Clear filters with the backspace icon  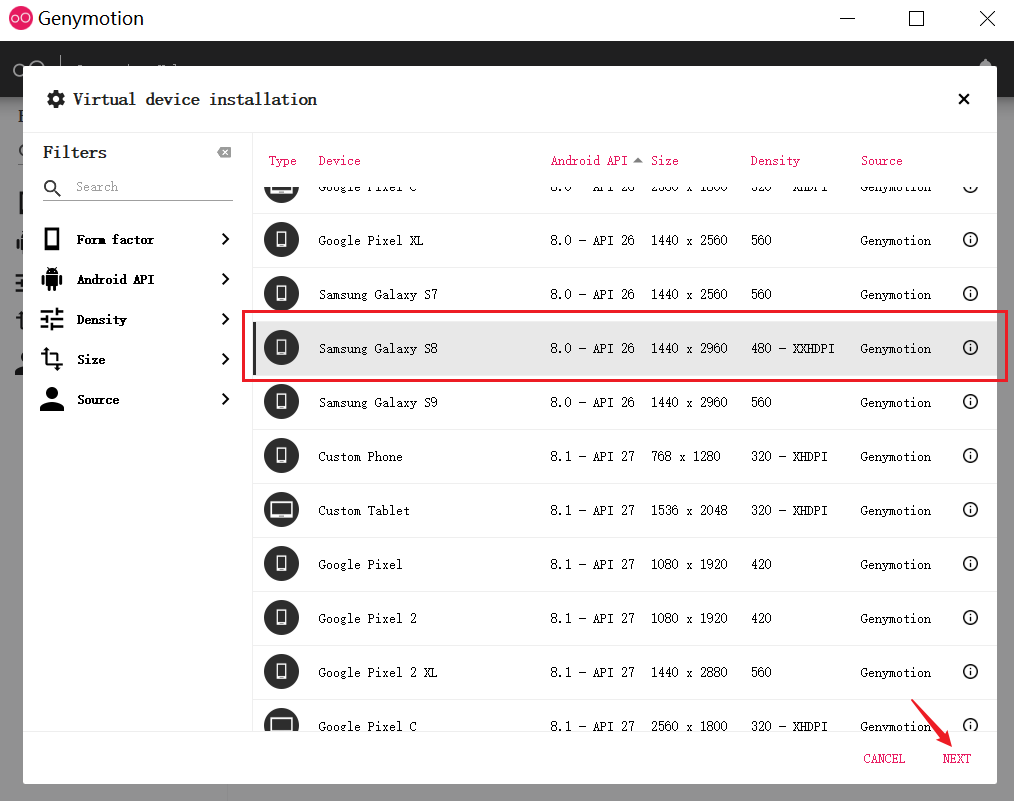(224, 153)
